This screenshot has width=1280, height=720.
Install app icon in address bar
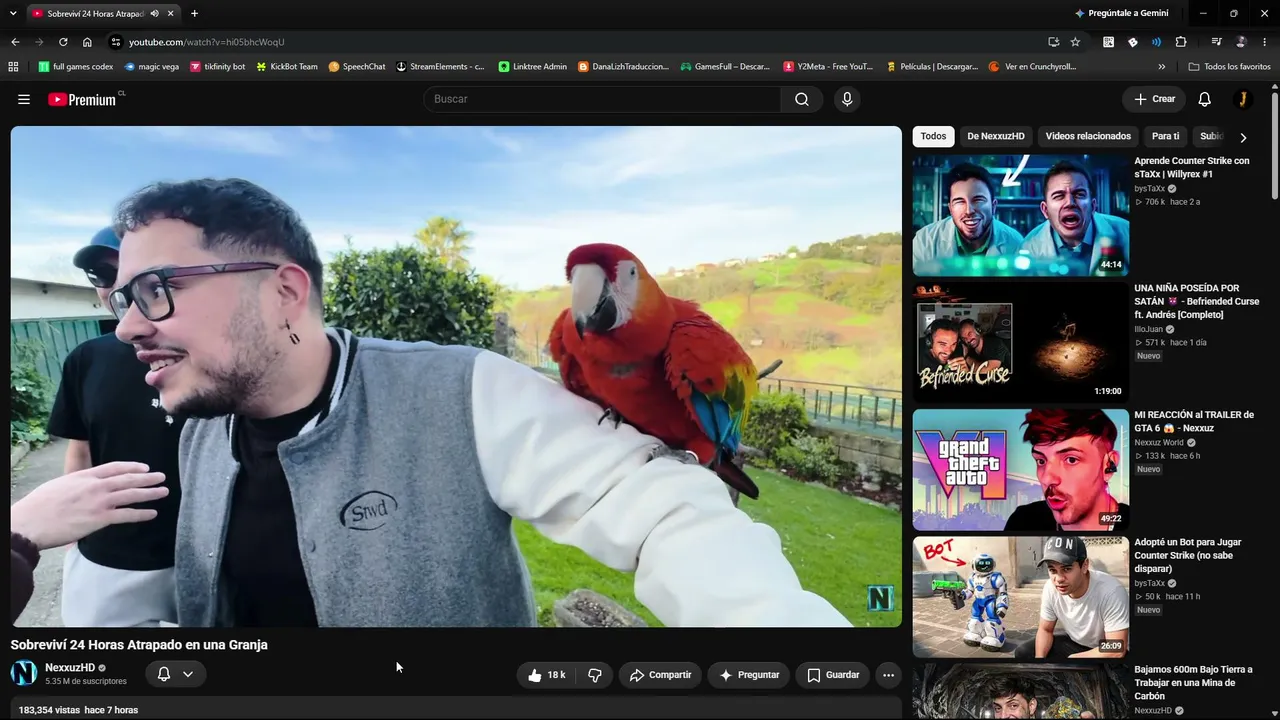pyautogui.click(x=1053, y=42)
